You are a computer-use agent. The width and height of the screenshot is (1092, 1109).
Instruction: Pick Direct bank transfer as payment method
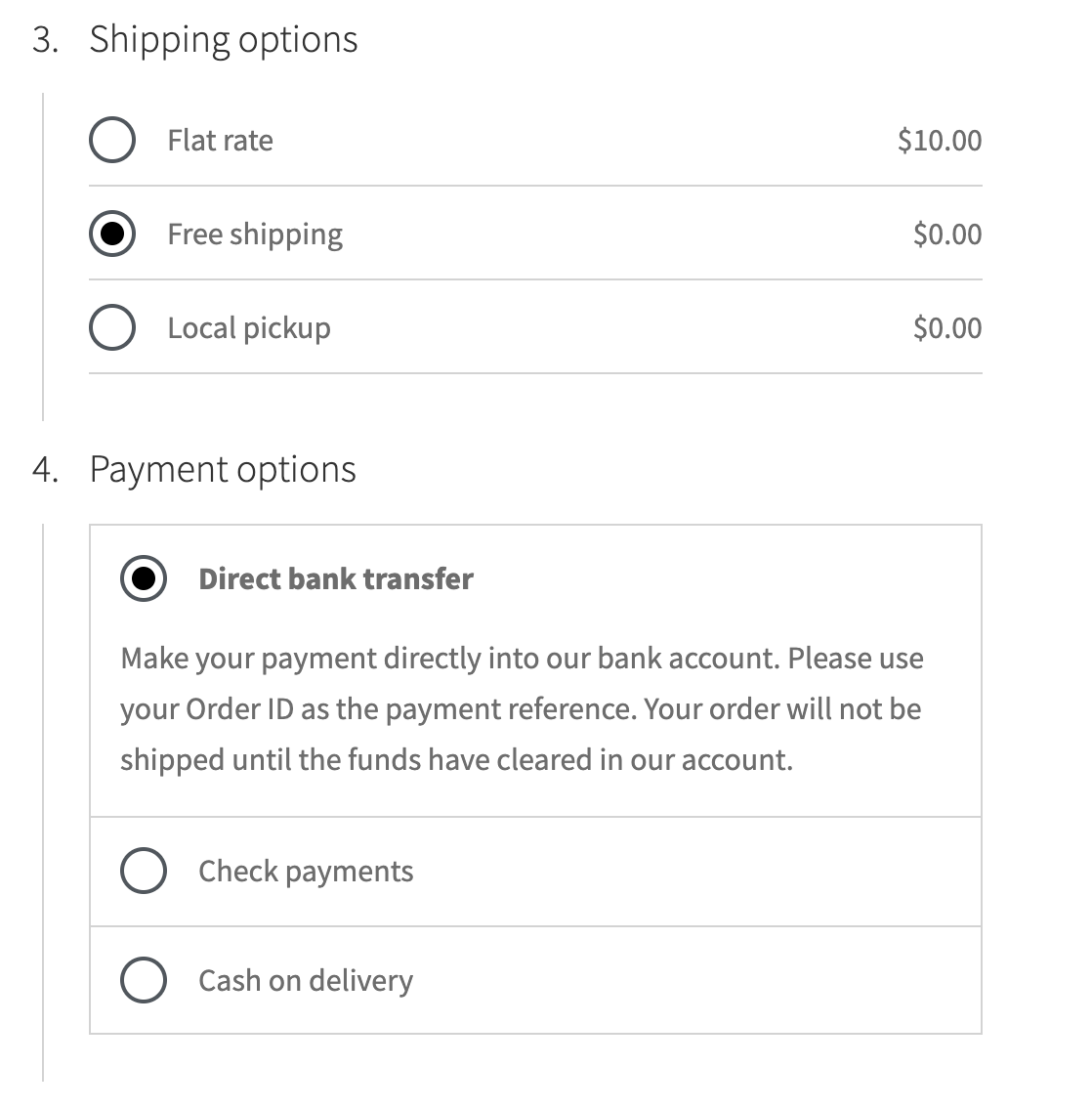143,578
